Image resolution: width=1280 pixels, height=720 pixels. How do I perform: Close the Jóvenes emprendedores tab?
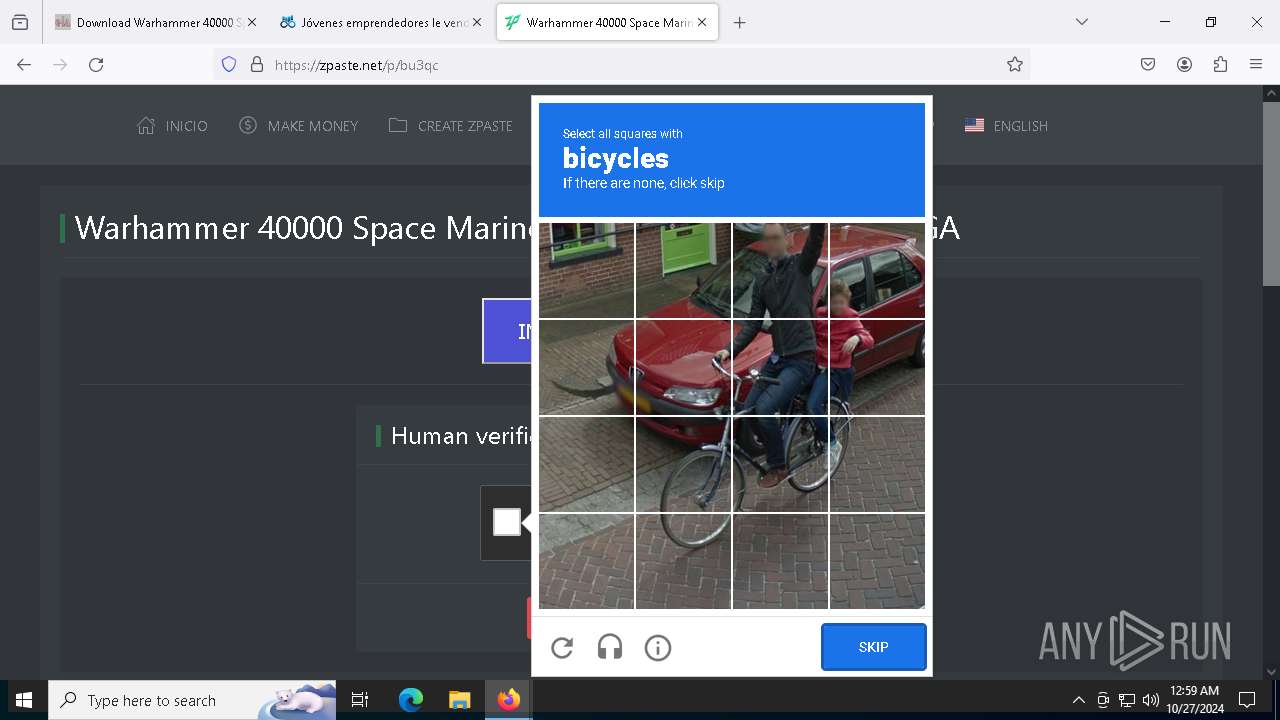point(477,22)
